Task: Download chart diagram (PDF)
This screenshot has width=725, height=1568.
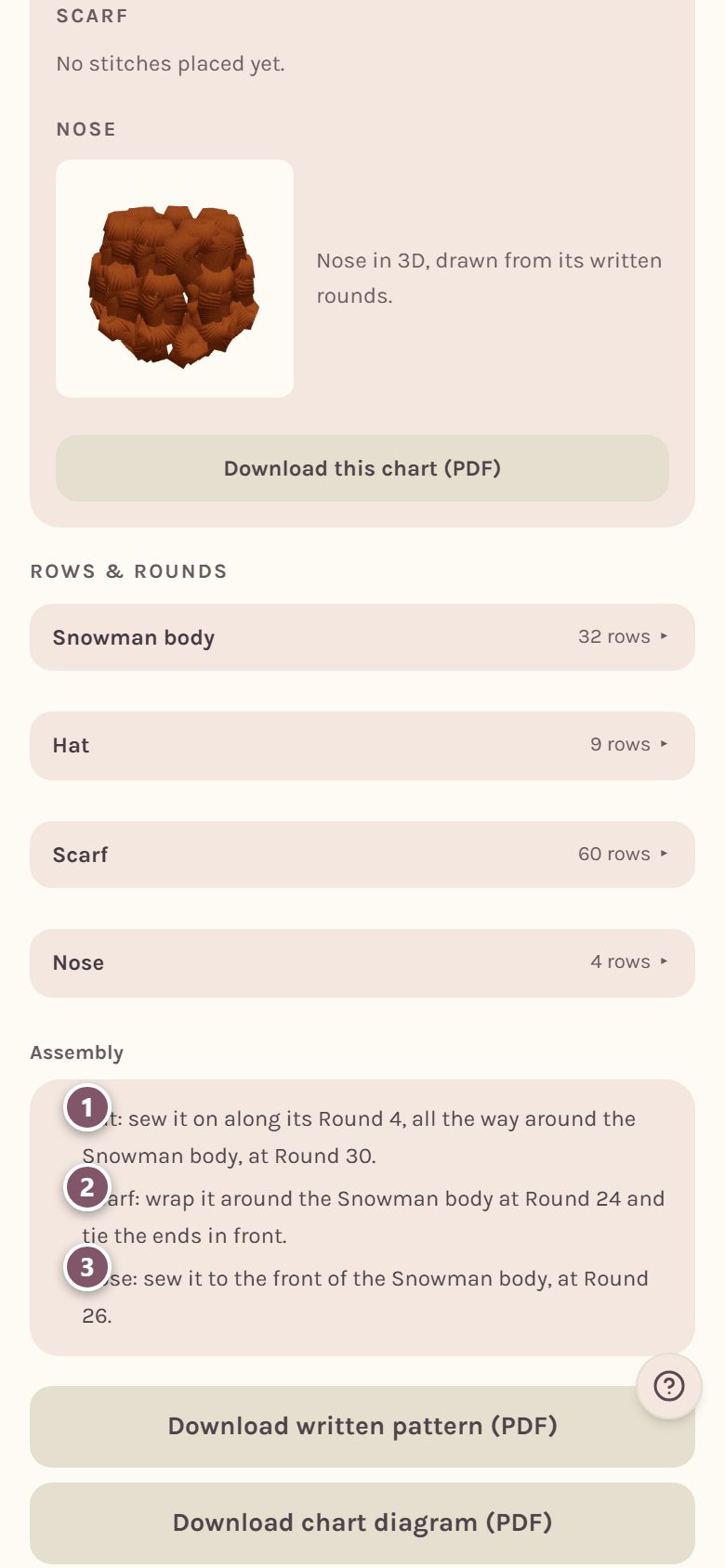Action: tap(362, 1523)
